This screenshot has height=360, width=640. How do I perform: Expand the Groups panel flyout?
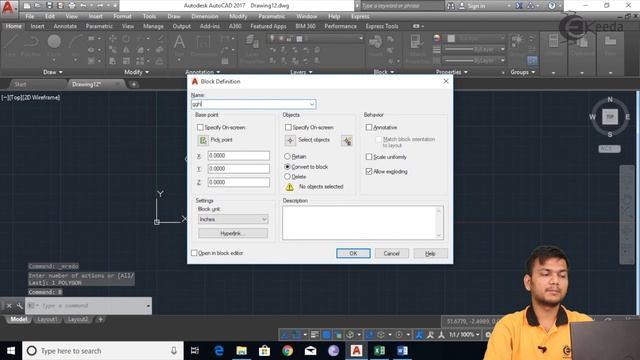[x=523, y=72]
